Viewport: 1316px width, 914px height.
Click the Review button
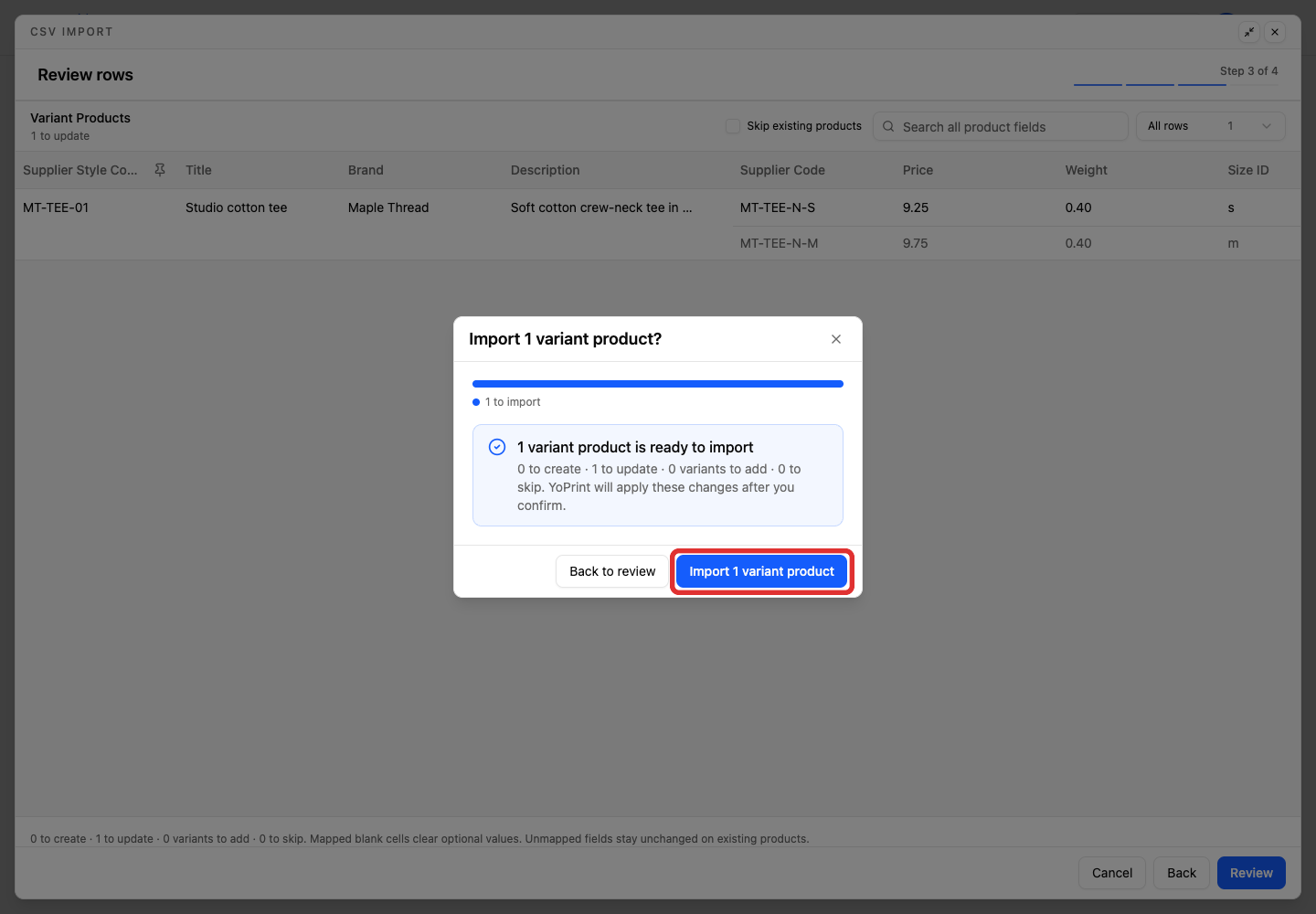point(1251,873)
